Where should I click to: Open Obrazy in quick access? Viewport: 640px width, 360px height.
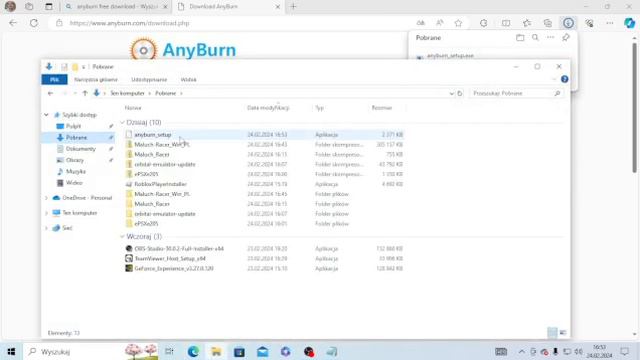click(x=75, y=160)
